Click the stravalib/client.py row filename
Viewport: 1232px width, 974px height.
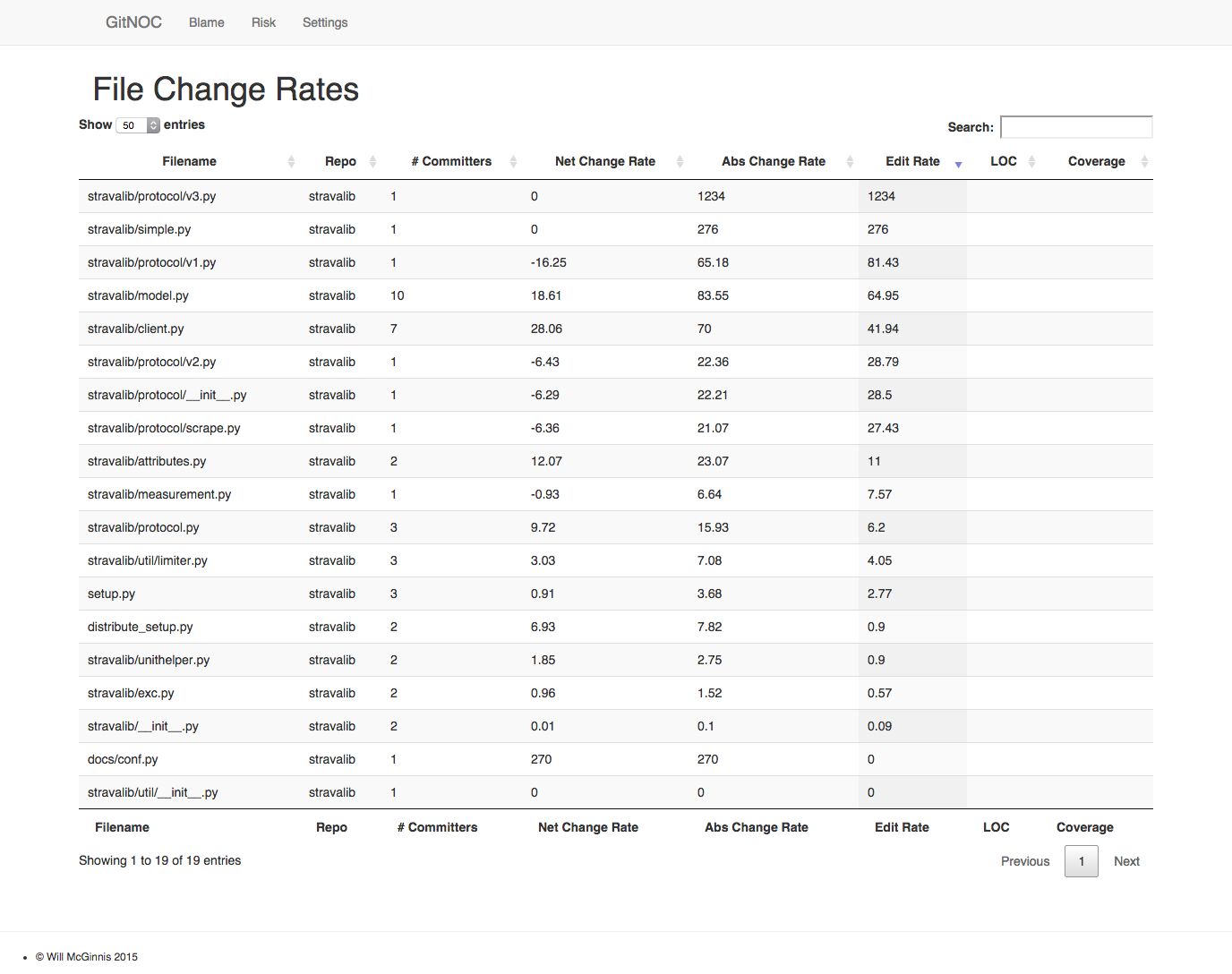136,329
